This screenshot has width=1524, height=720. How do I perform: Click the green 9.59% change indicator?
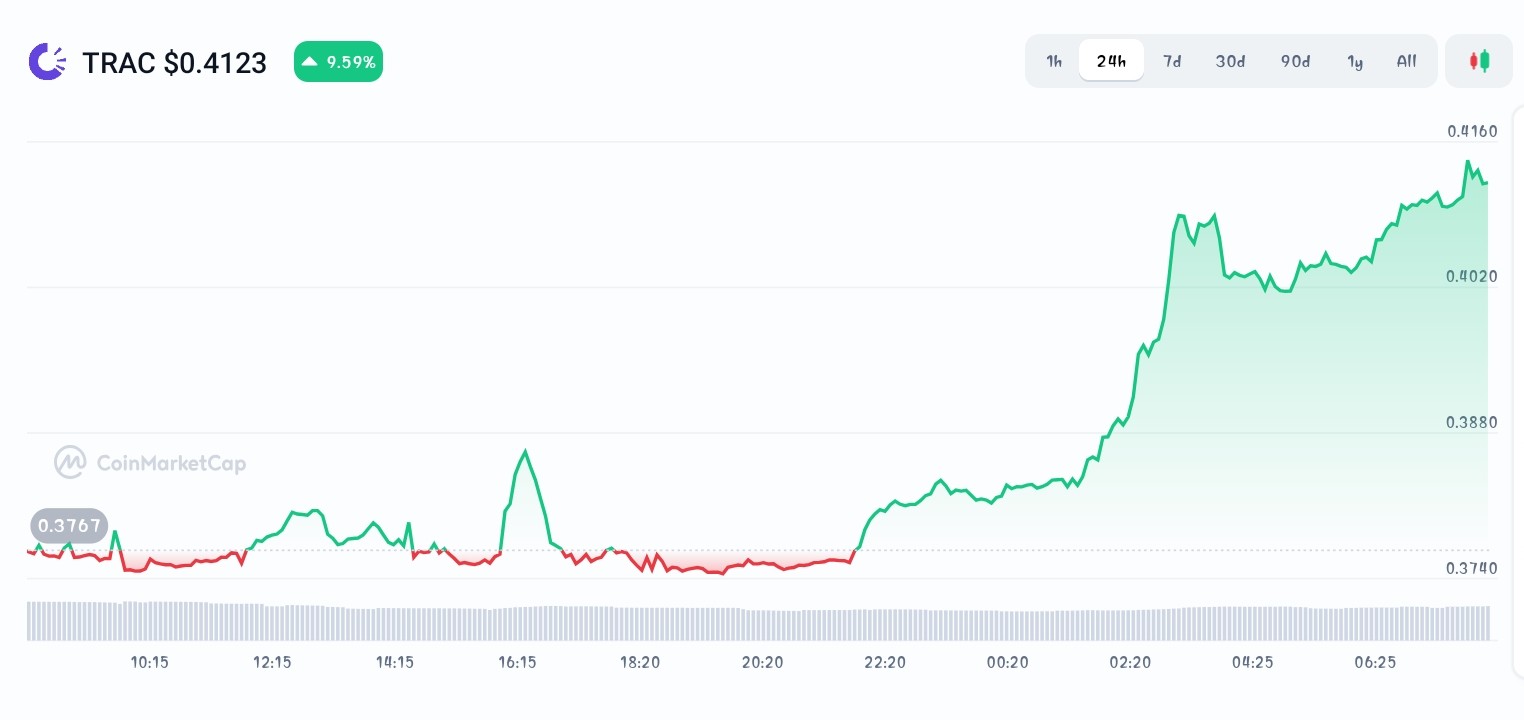[x=338, y=61]
